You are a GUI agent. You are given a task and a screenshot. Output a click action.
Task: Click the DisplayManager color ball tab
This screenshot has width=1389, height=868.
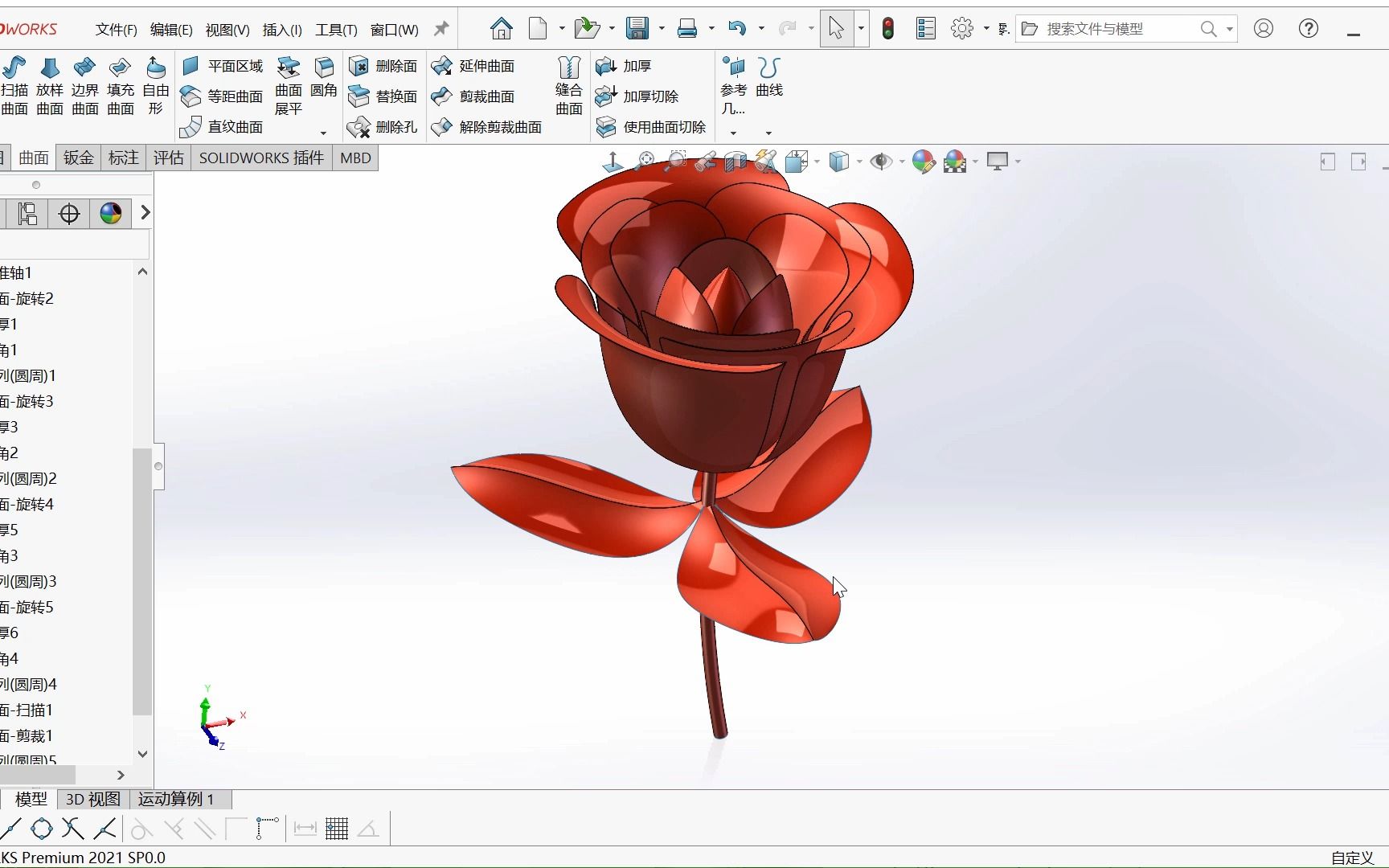(111, 213)
